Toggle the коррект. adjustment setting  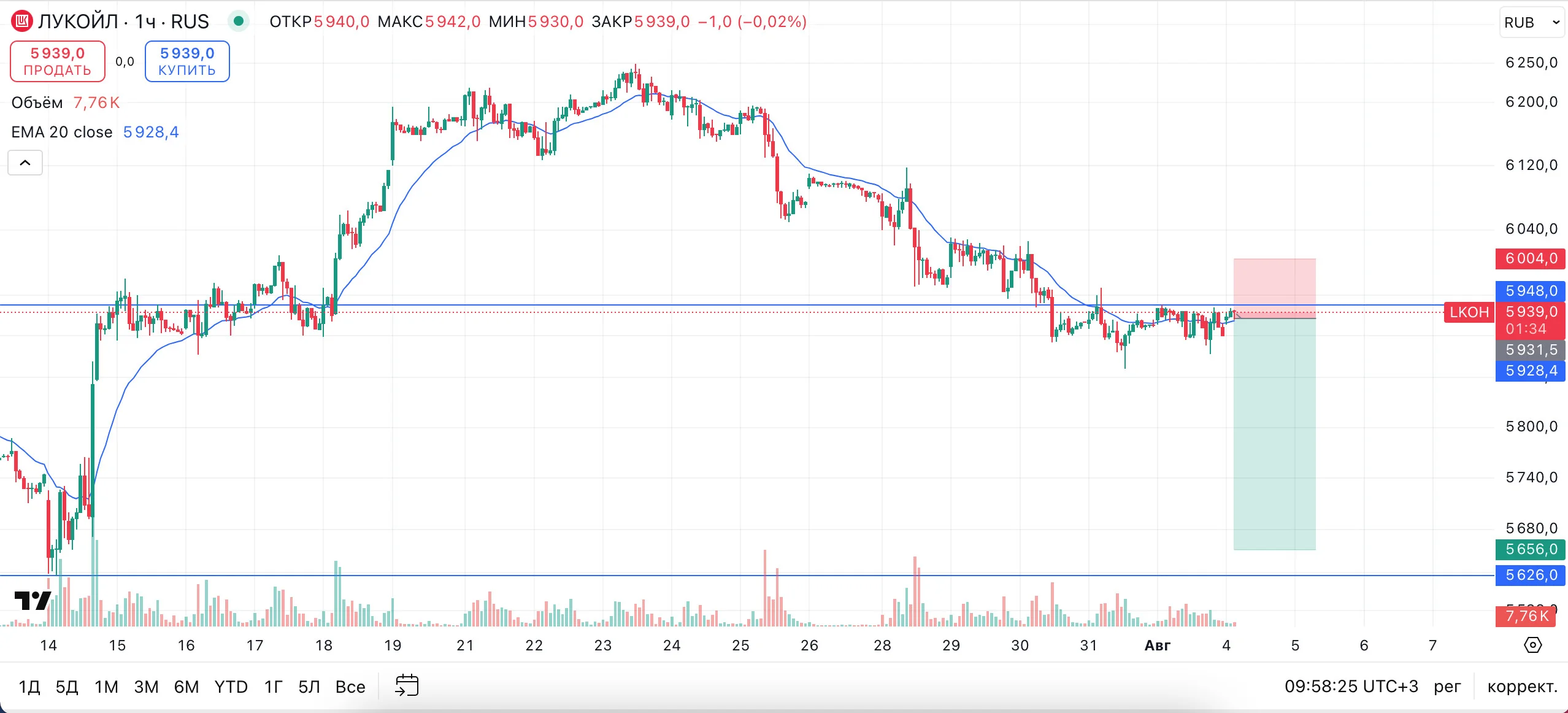tap(1522, 687)
